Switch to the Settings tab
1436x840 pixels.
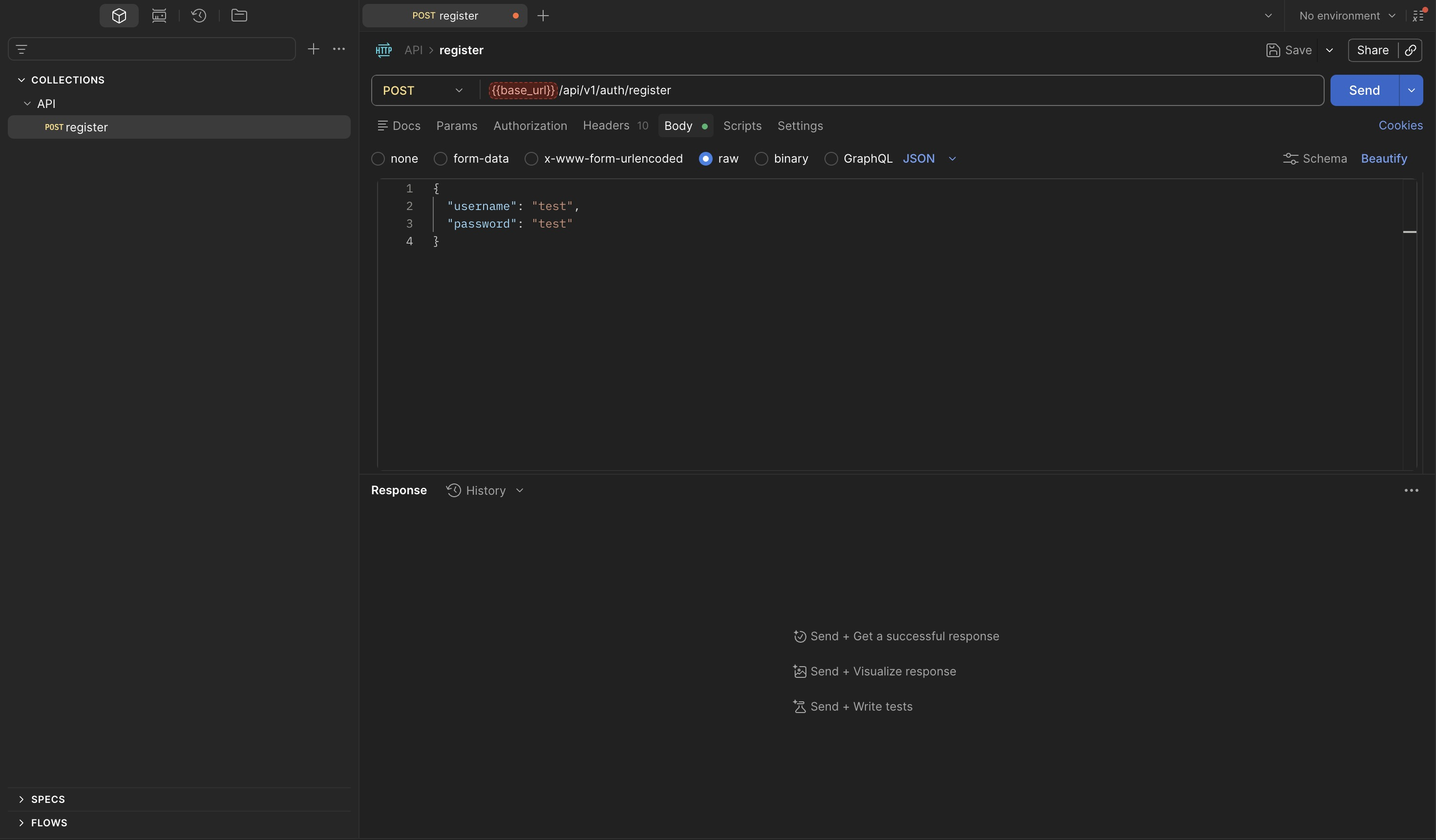800,126
